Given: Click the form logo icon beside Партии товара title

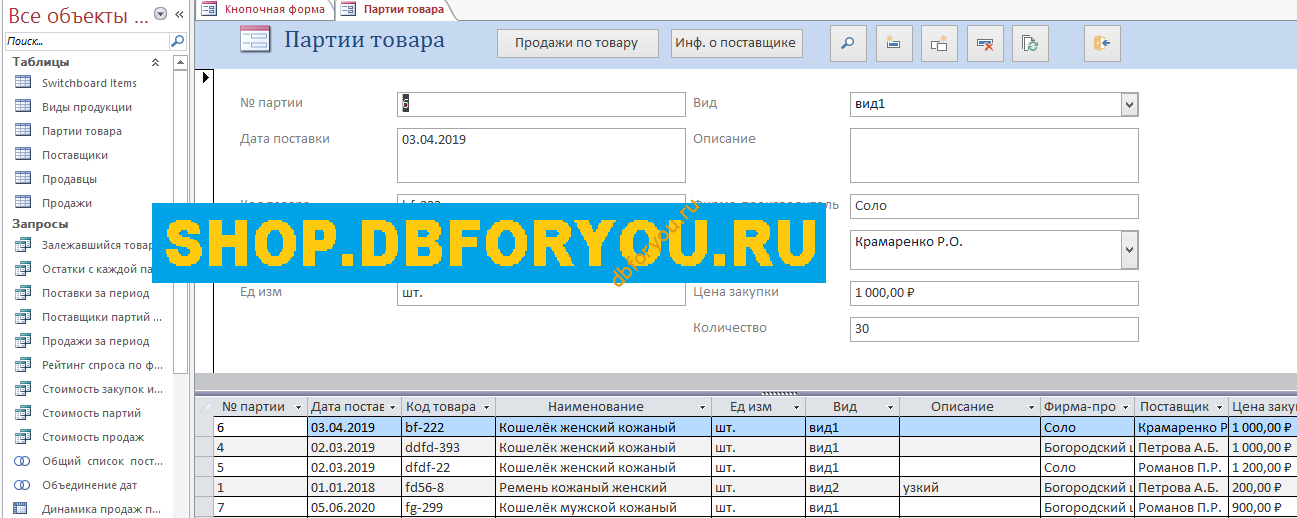Looking at the screenshot, I should tap(255, 41).
